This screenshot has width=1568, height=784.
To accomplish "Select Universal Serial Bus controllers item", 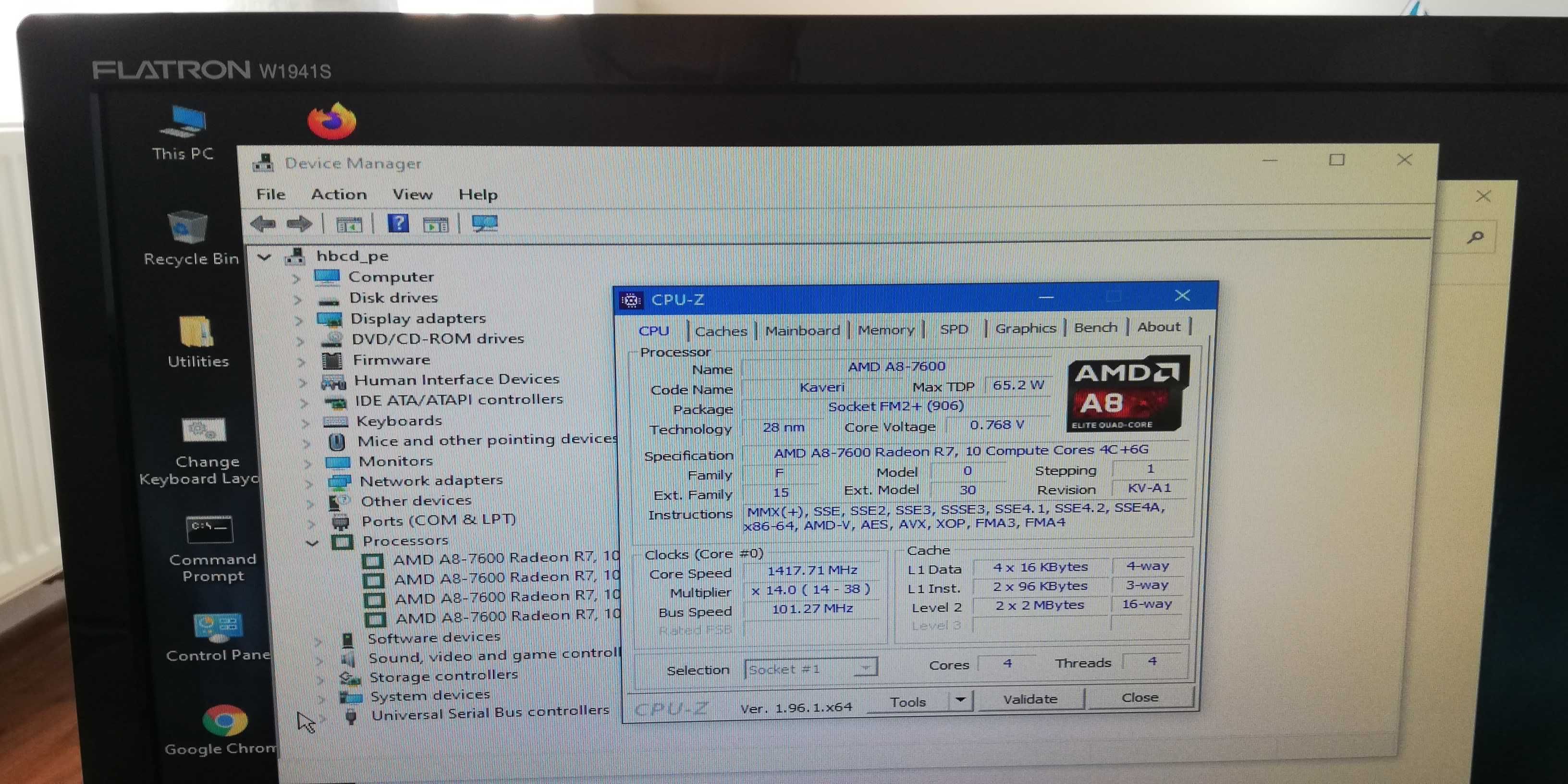I will (x=490, y=713).
